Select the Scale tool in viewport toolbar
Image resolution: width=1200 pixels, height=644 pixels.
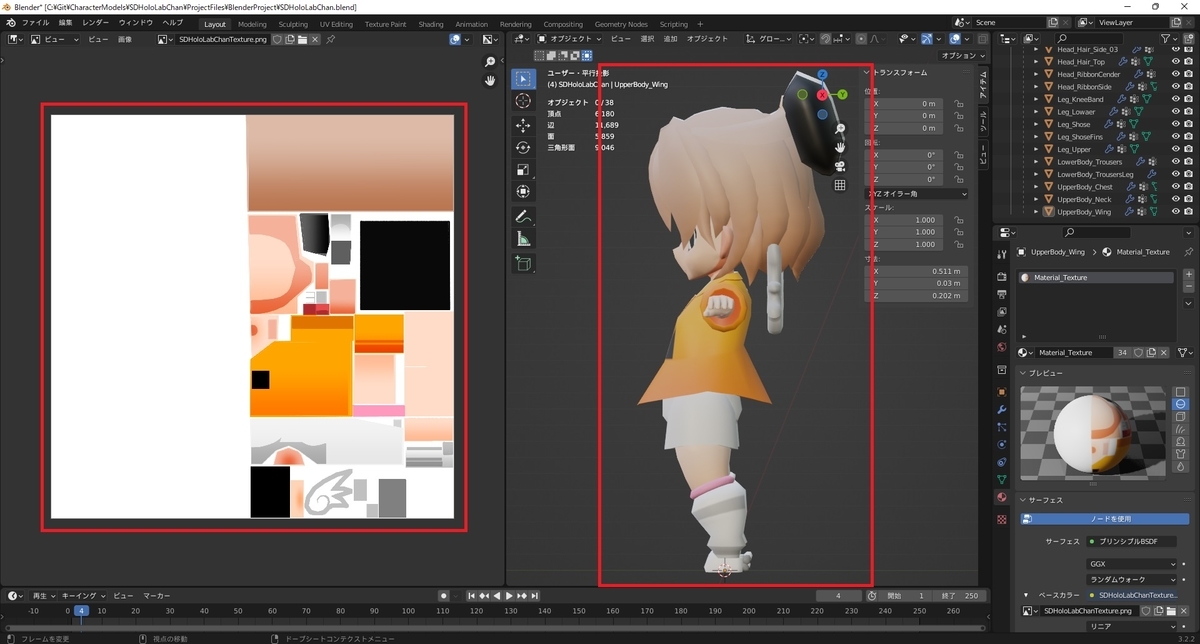pos(523,169)
